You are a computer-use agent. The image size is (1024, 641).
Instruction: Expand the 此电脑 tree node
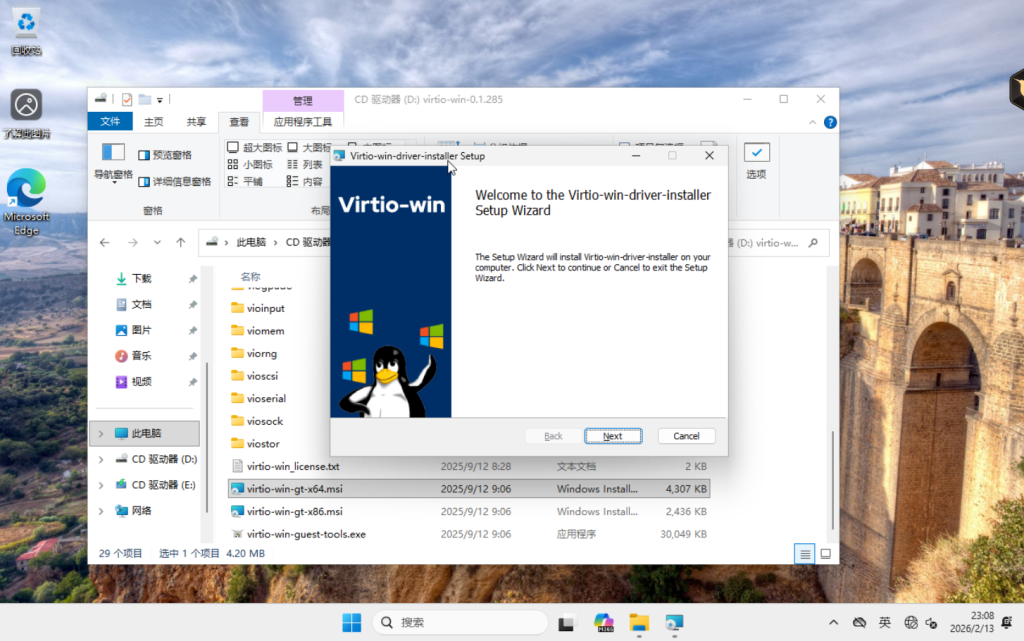(100, 434)
